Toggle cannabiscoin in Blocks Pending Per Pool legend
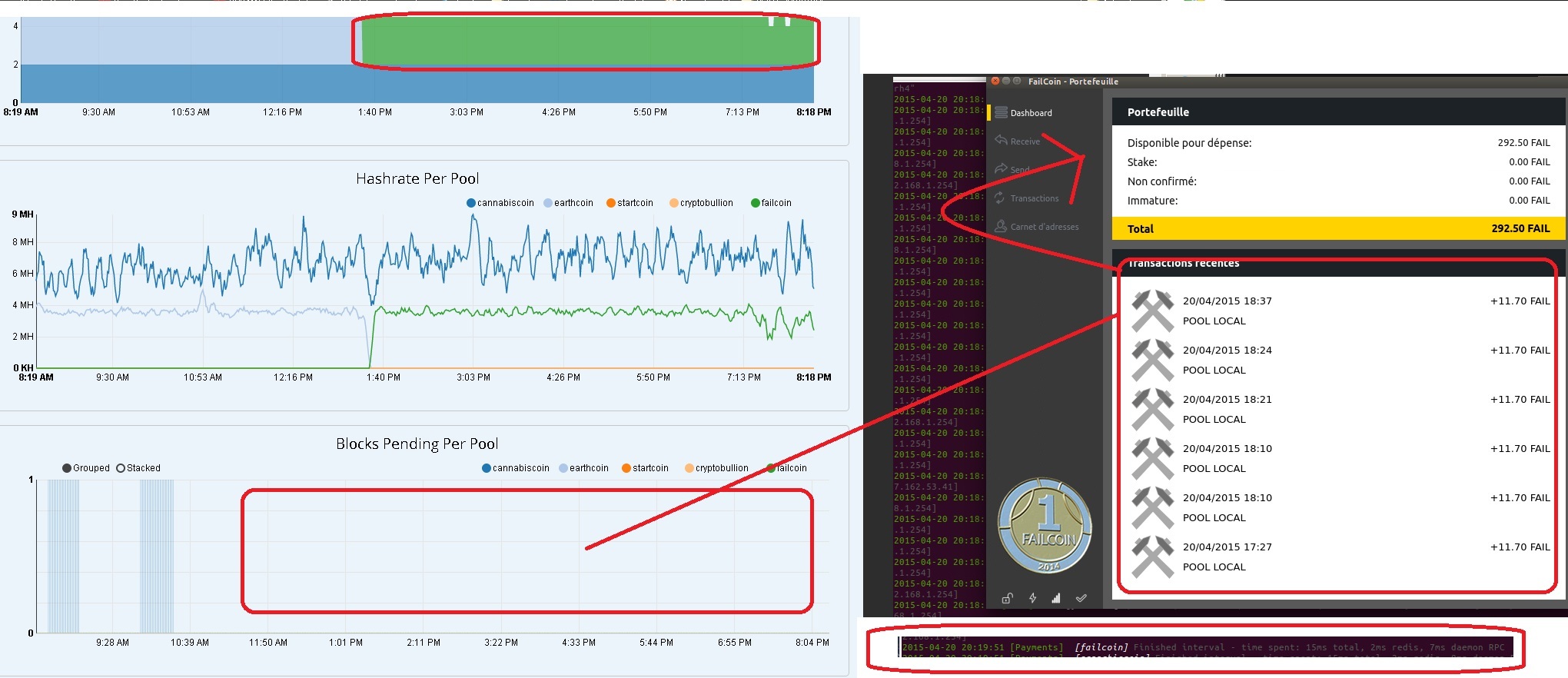This screenshot has height=678, width=1568. click(x=515, y=468)
